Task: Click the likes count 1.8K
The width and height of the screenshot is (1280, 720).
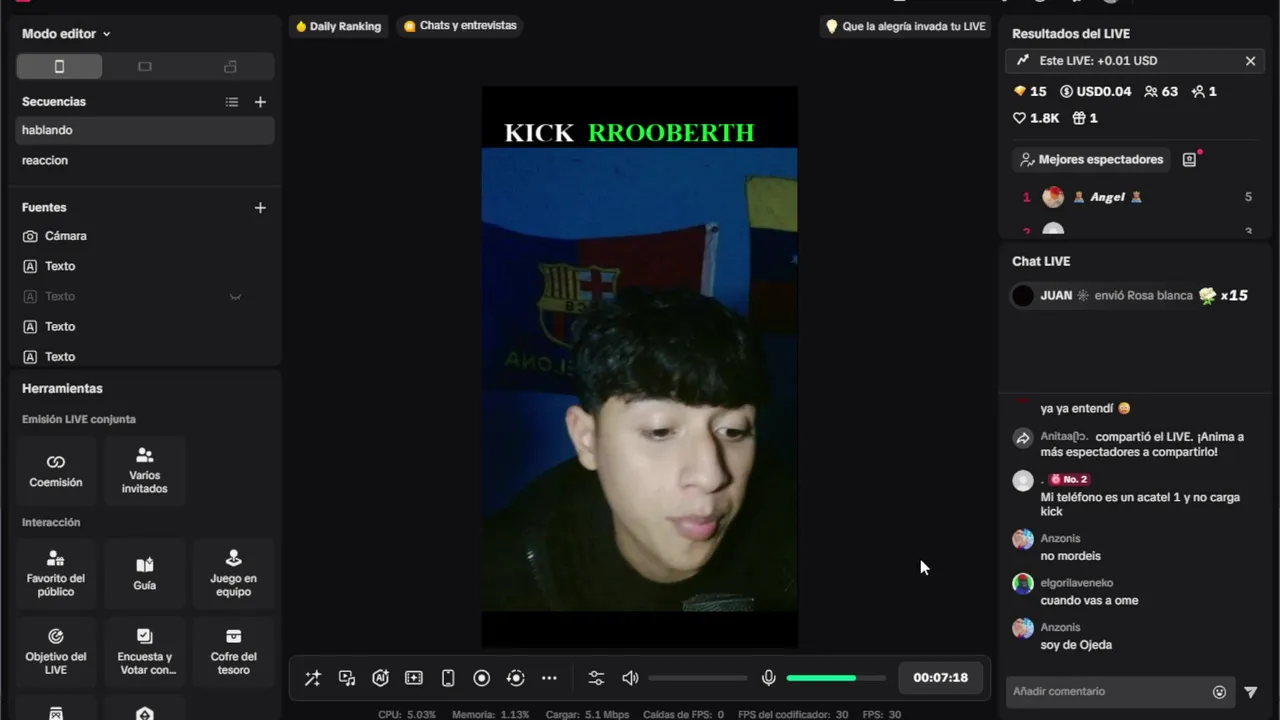Action: point(1036,118)
